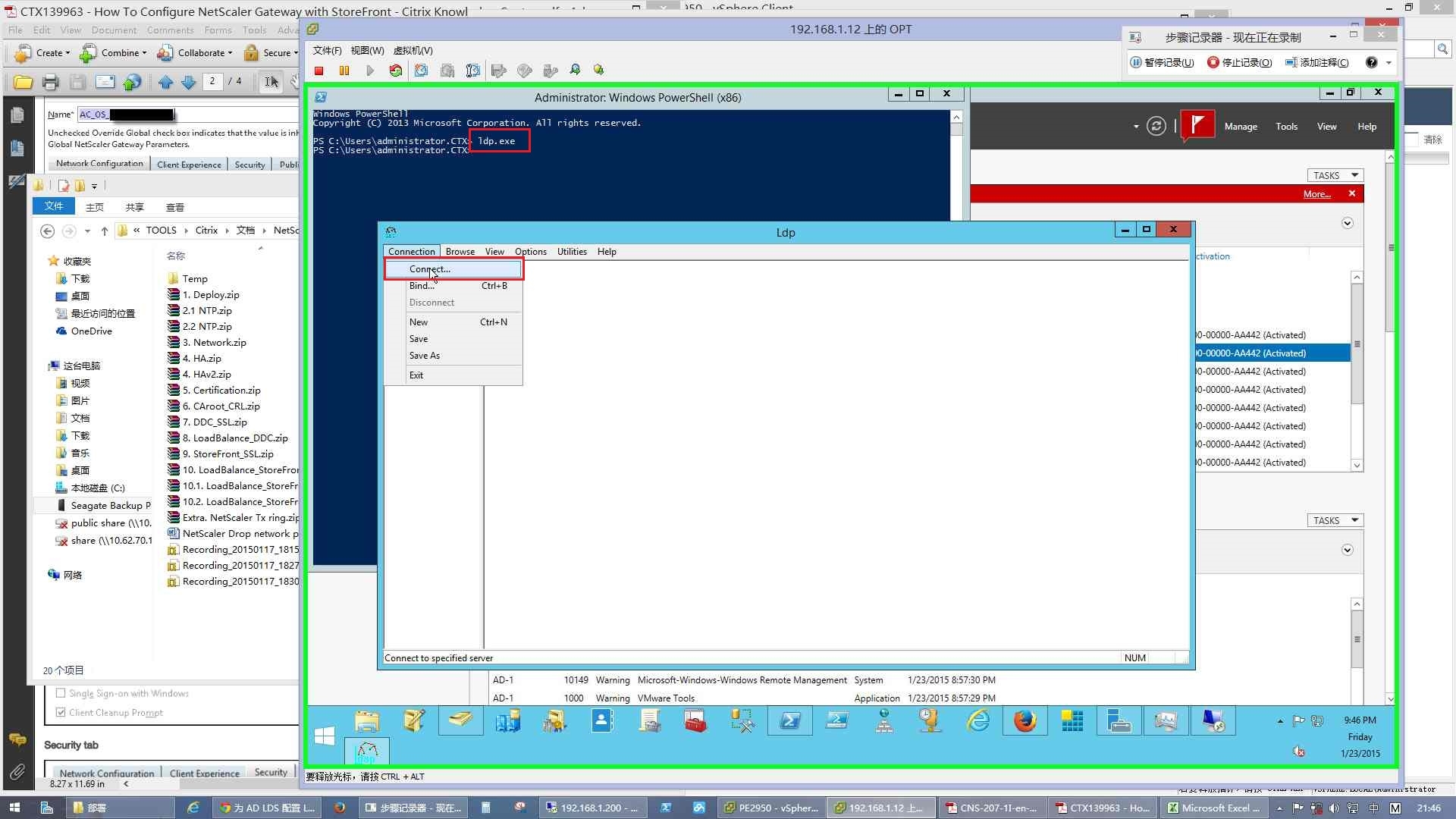Open the upper TASKS dropdown in Server Manager
The height and width of the screenshot is (819, 1456).
click(x=1335, y=175)
